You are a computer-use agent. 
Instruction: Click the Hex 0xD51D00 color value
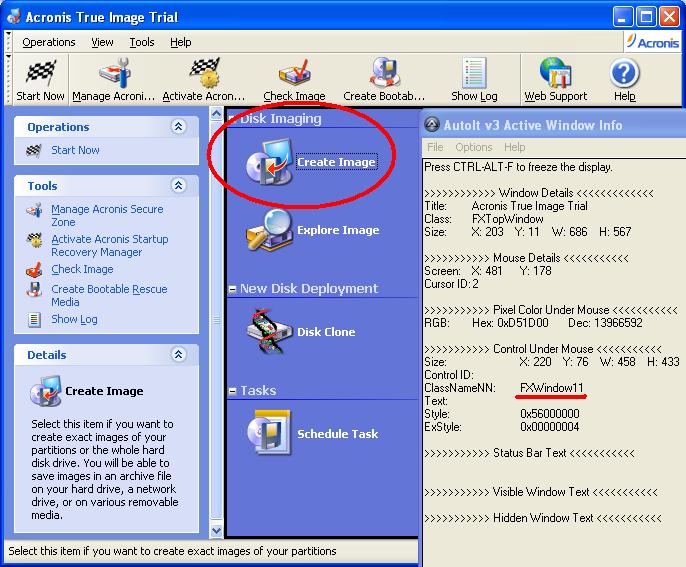[x=510, y=323]
